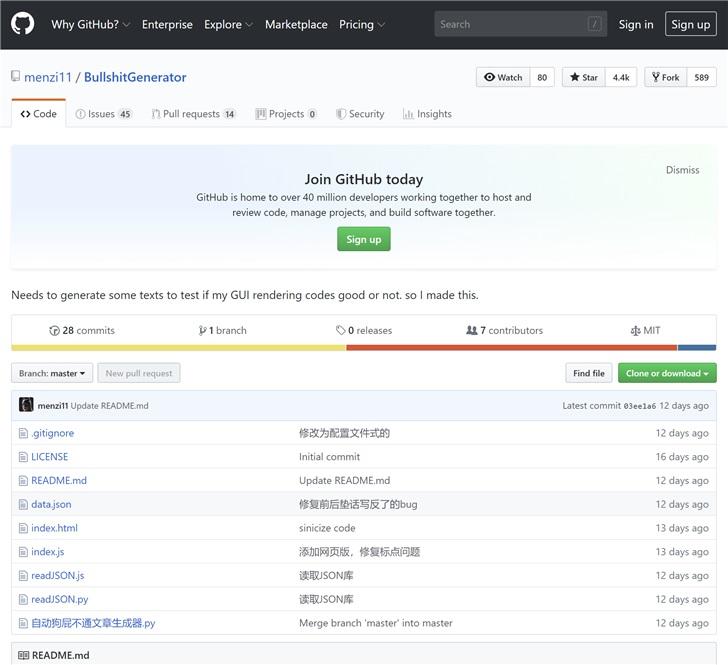Image resolution: width=728 pixels, height=665 pixels.
Task: Expand the Explore menu
Action: [228, 25]
